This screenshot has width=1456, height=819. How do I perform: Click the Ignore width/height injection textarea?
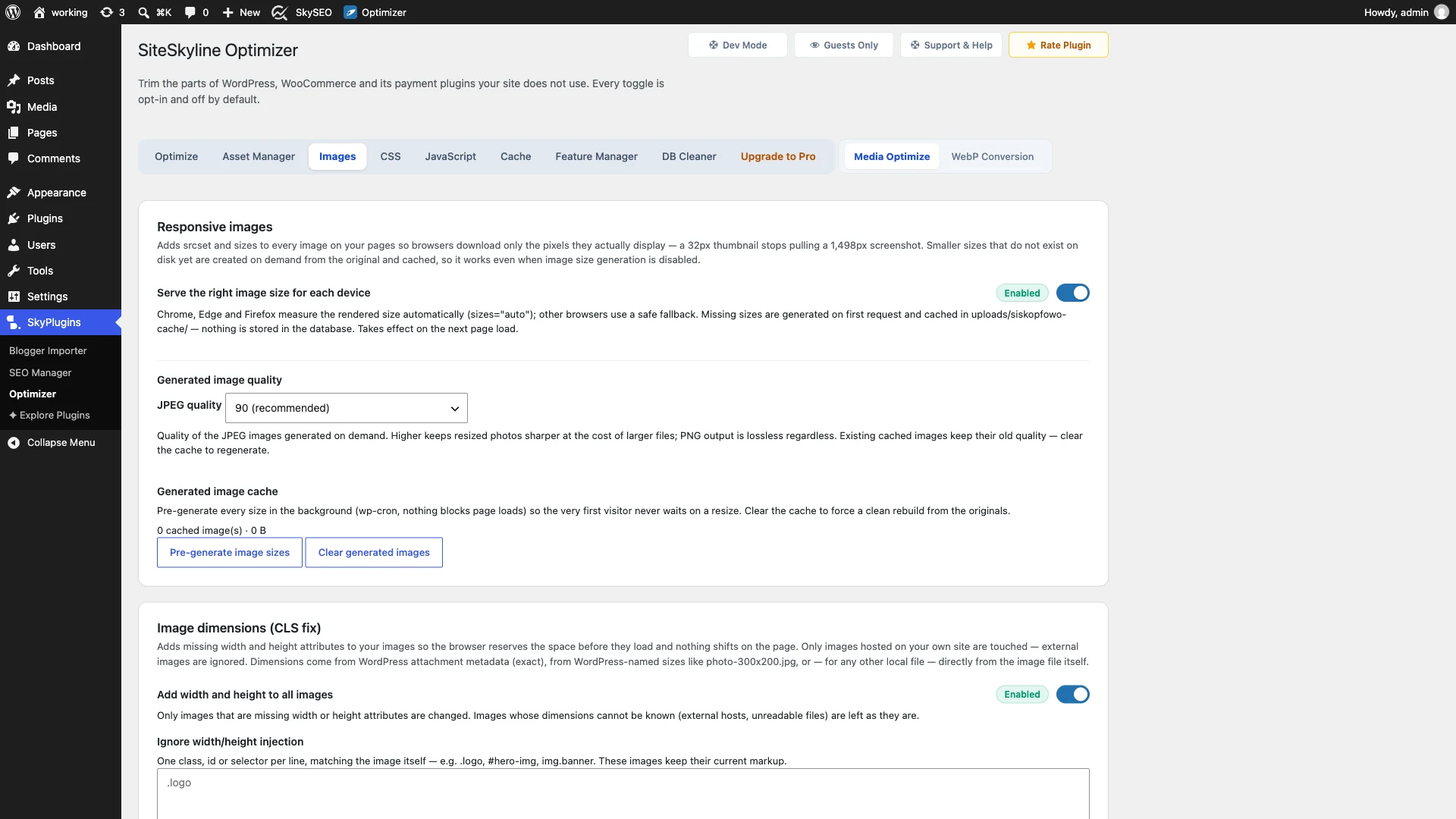tap(623, 793)
